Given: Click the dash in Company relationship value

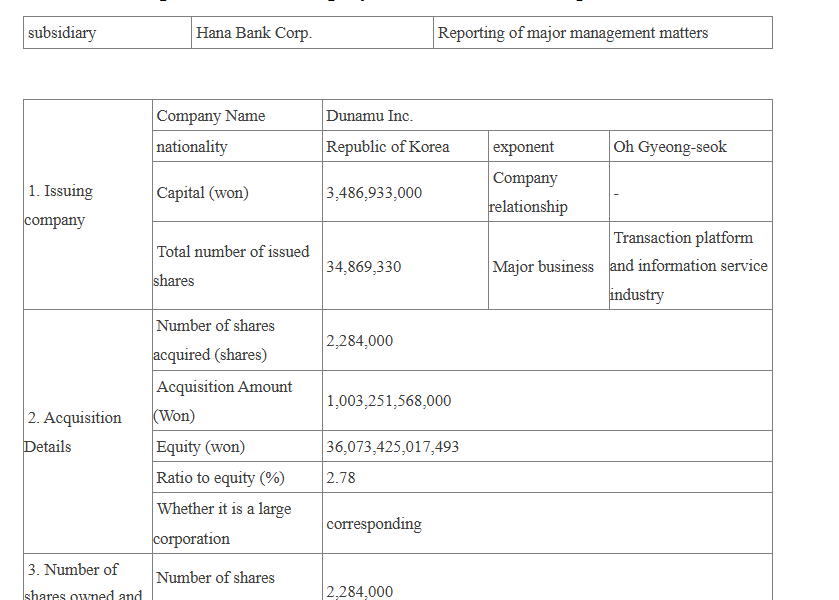Looking at the screenshot, I should pyautogui.click(x=616, y=194).
